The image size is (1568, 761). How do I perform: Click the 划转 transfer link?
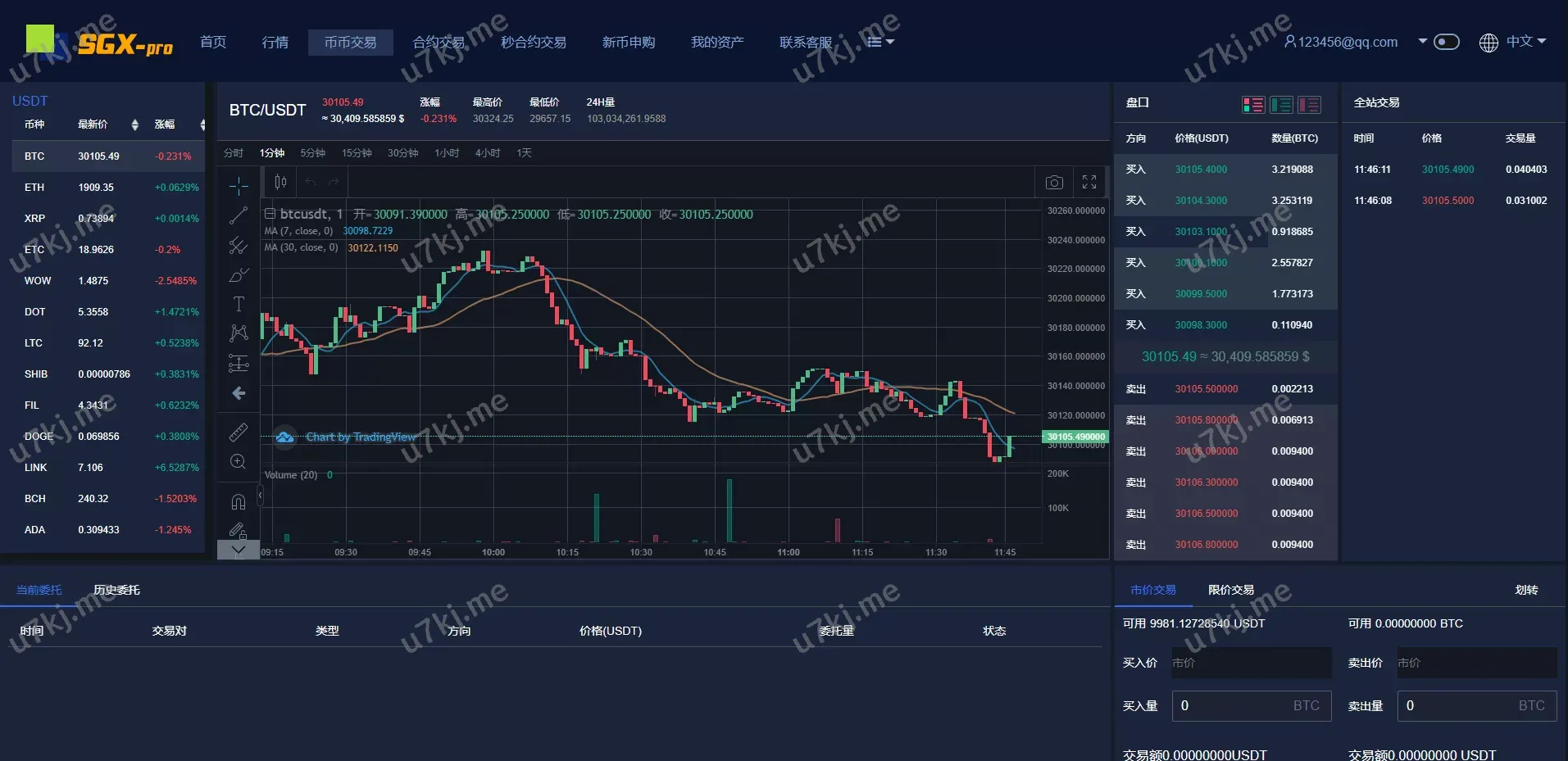coord(1526,590)
